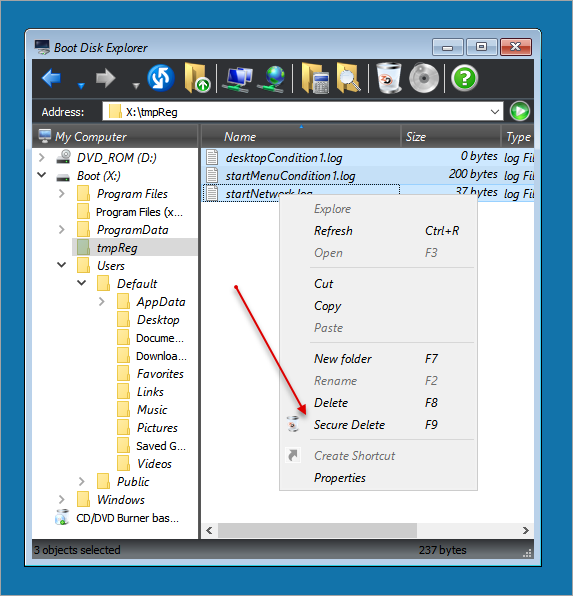This screenshot has height=596, width=573.
Task: Open the folder search magnifier icon
Action: [x=348, y=78]
